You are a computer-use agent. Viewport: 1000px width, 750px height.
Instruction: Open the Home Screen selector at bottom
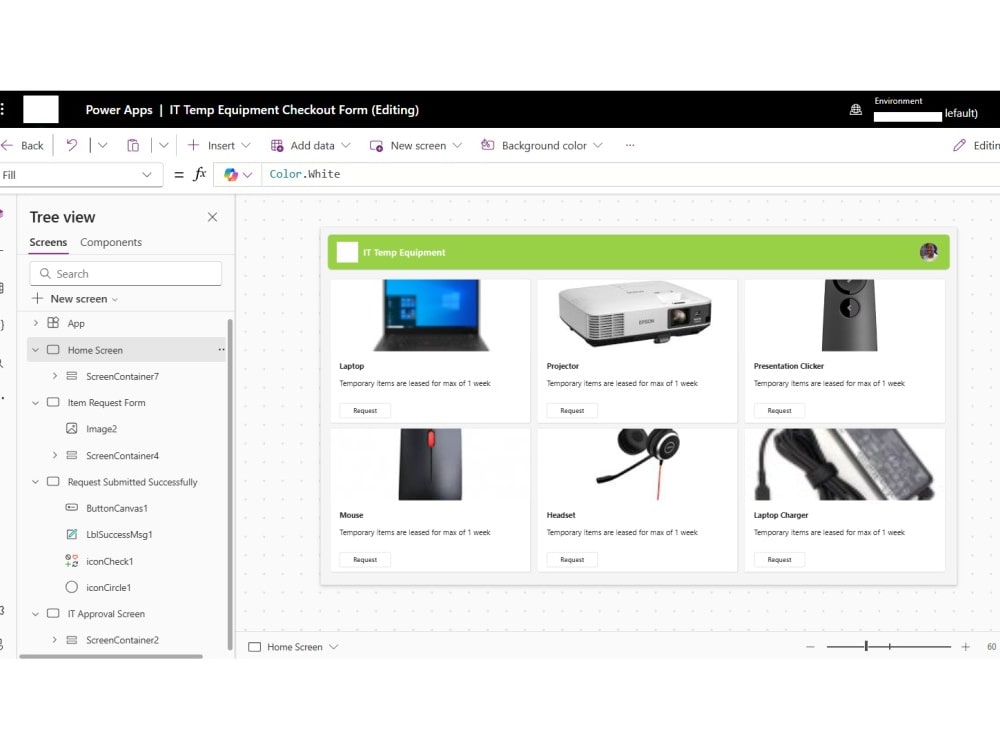tap(293, 647)
